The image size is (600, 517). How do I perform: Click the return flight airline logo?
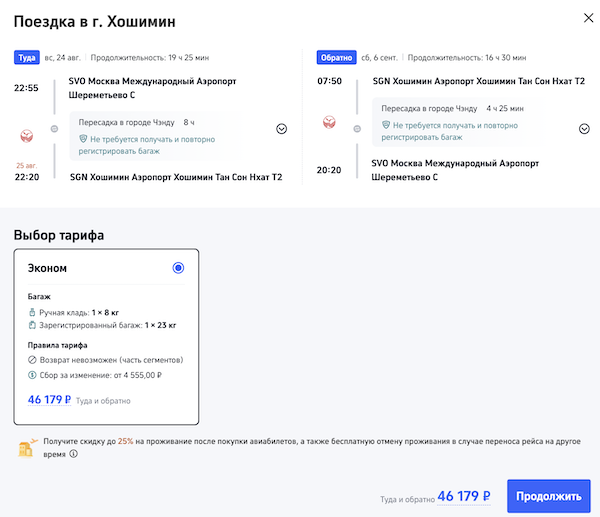tap(329, 123)
